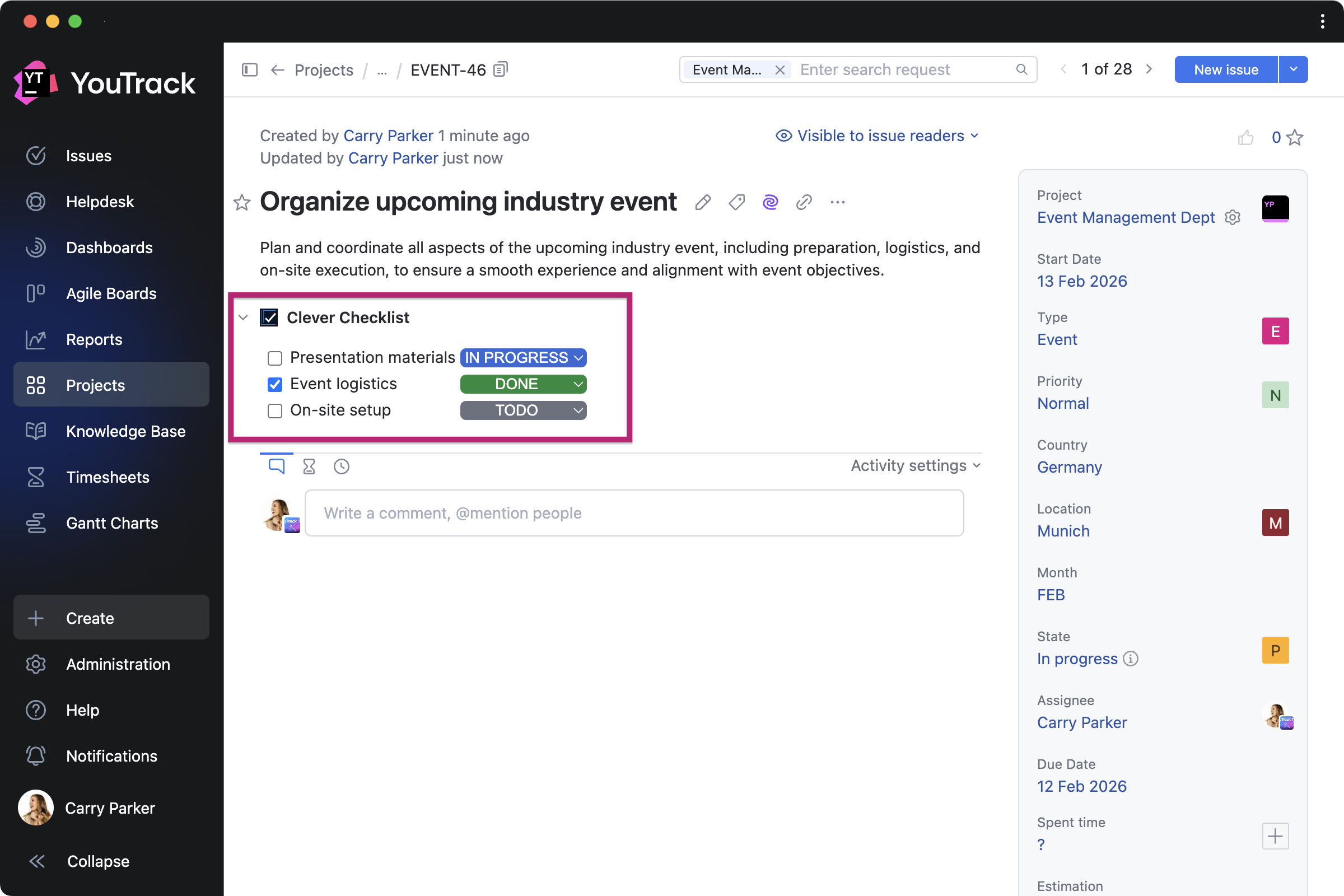Image resolution: width=1344 pixels, height=896 pixels.
Task: Toggle the sidebar panel icon in header
Action: coord(250,69)
